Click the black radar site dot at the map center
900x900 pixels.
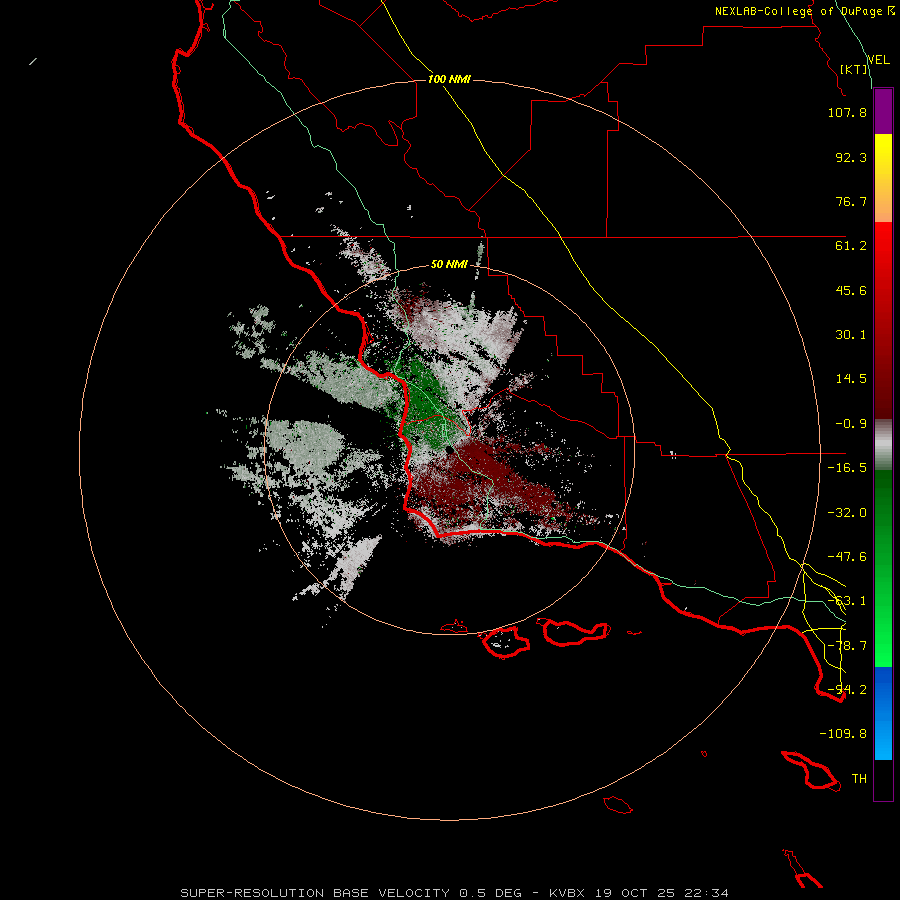[x=450, y=451]
